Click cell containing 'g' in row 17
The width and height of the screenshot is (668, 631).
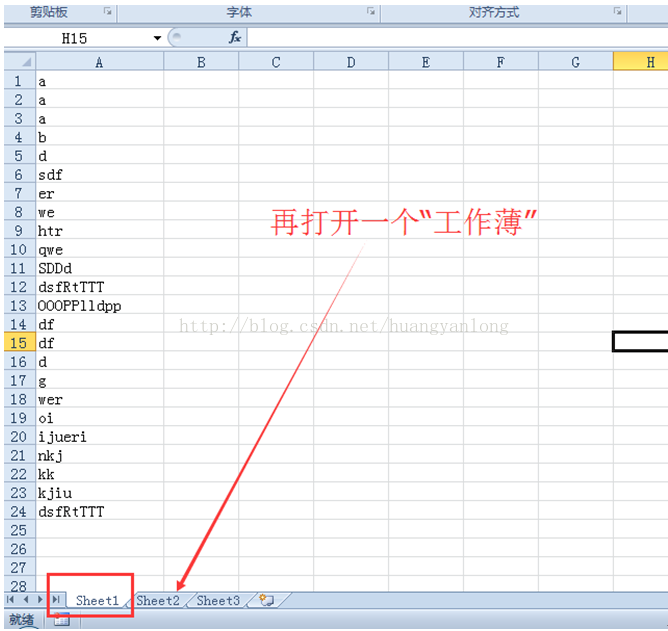[100, 380]
